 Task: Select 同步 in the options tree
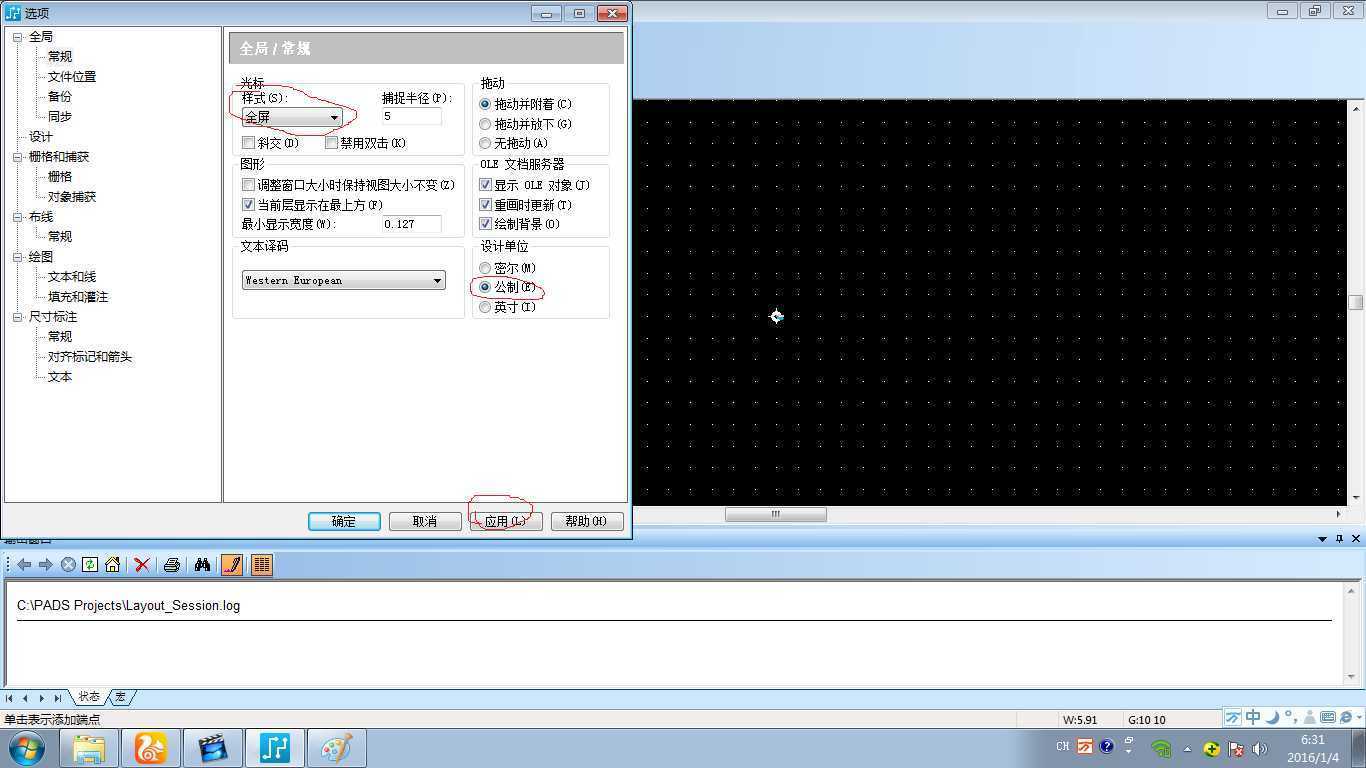tap(60, 117)
